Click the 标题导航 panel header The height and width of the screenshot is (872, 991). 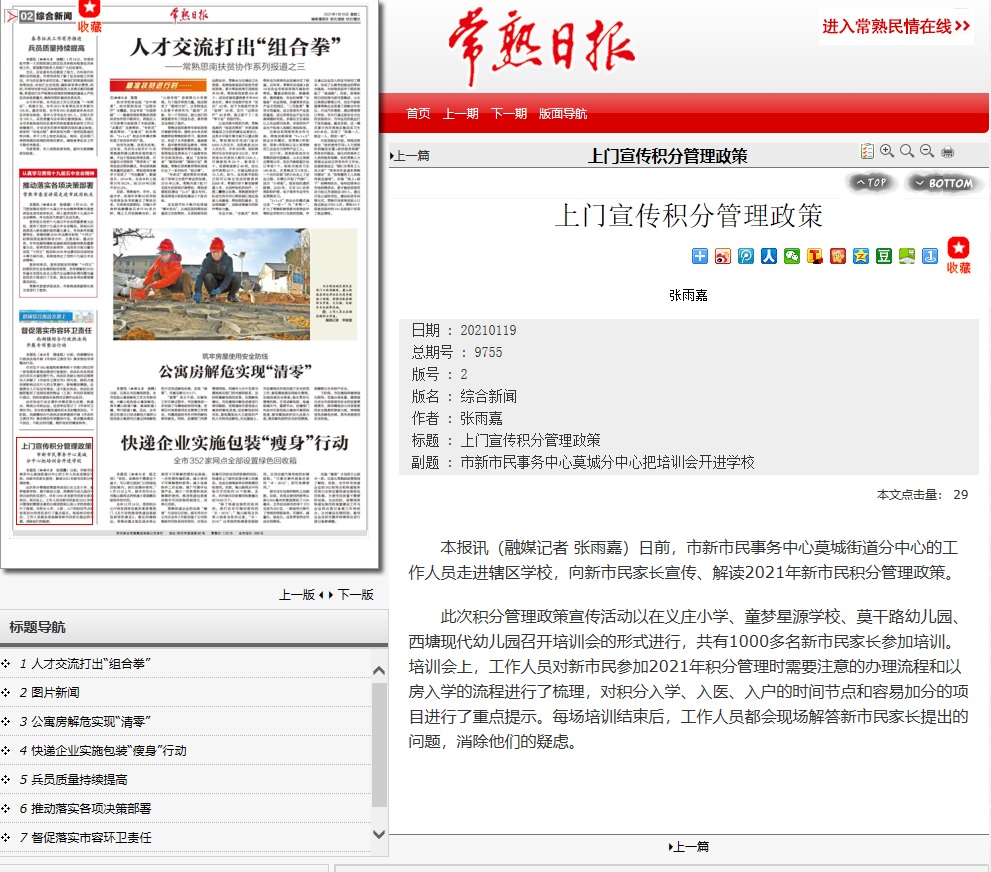click(x=194, y=627)
